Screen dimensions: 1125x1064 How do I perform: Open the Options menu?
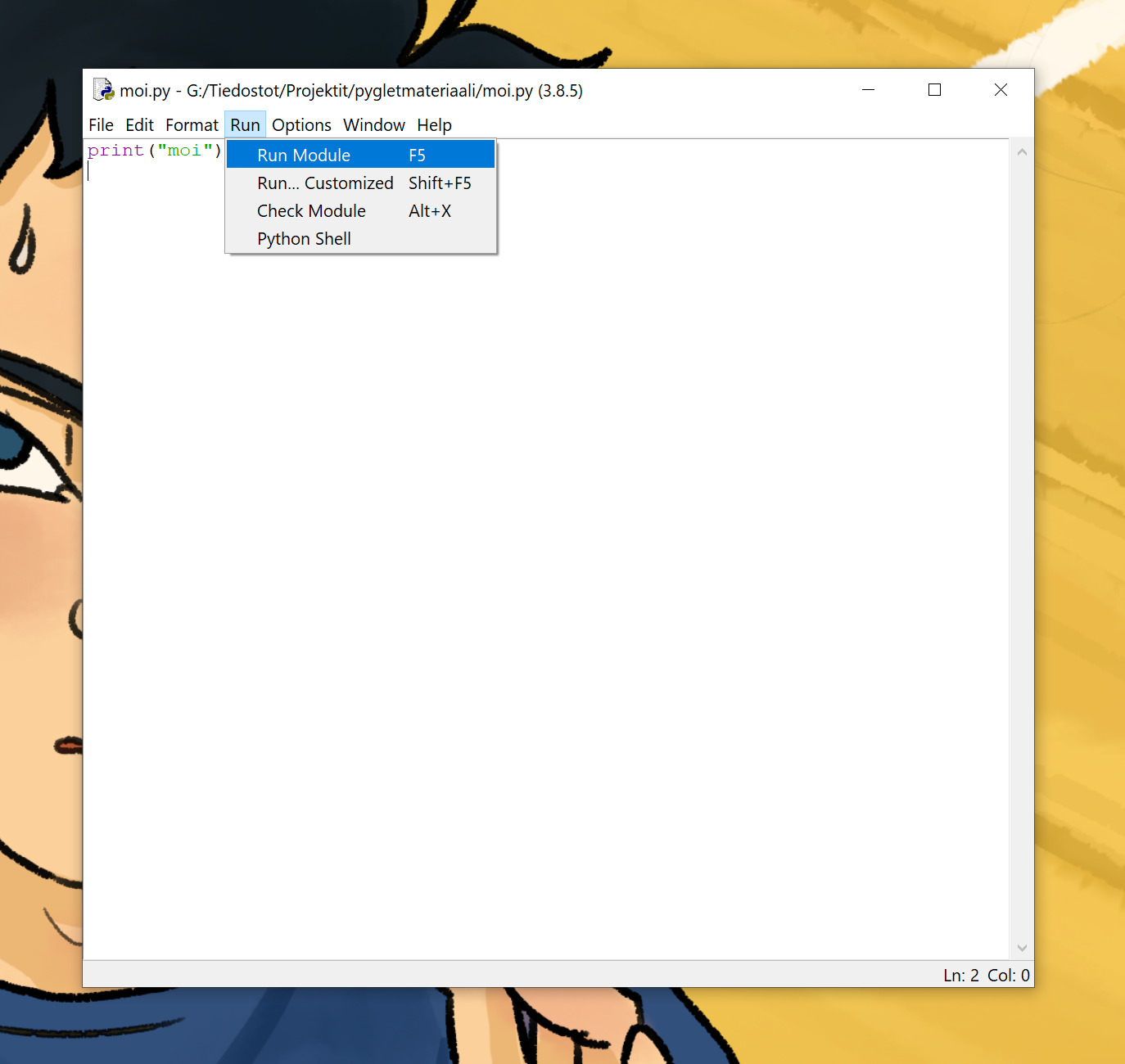[x=301, y=125]
